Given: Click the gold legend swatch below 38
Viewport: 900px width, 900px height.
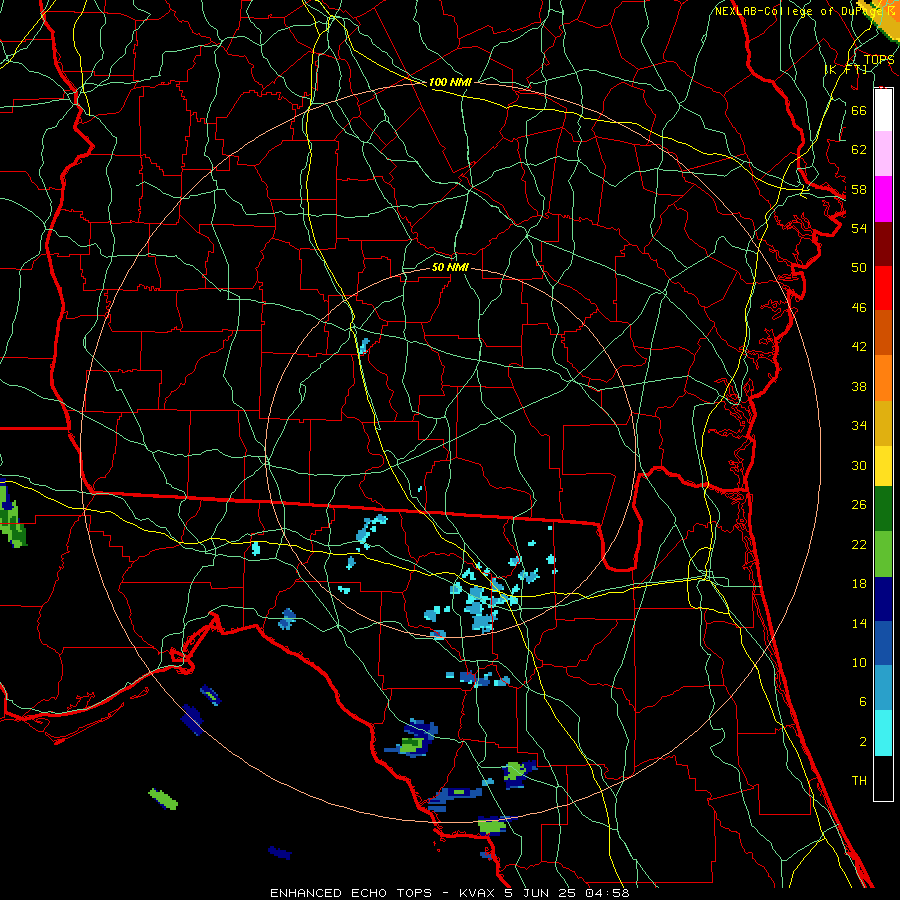Looking at the screenshot, I should [x=883, y=423].
